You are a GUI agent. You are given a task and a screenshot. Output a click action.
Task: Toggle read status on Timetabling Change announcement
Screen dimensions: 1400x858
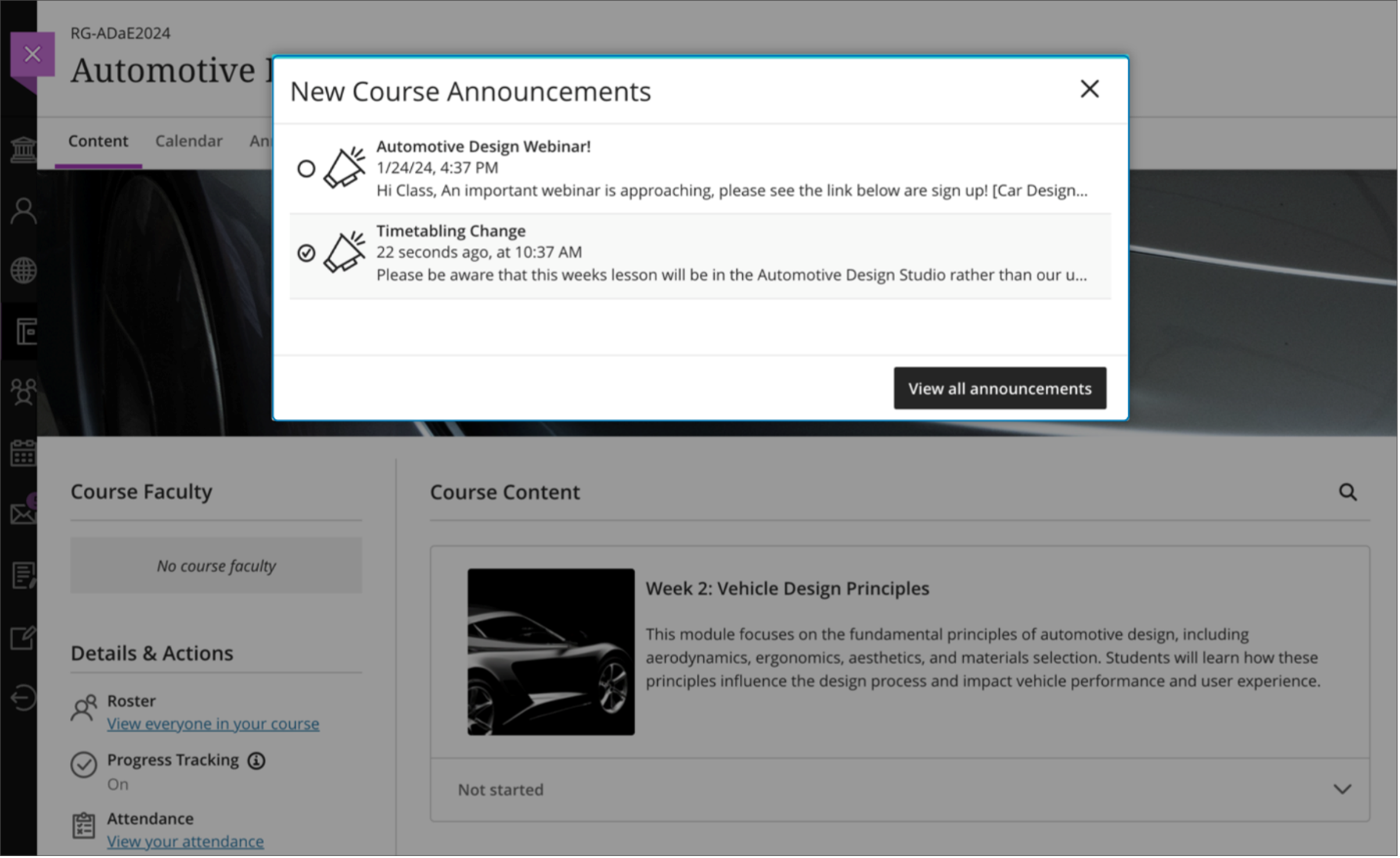pos(307,253)
